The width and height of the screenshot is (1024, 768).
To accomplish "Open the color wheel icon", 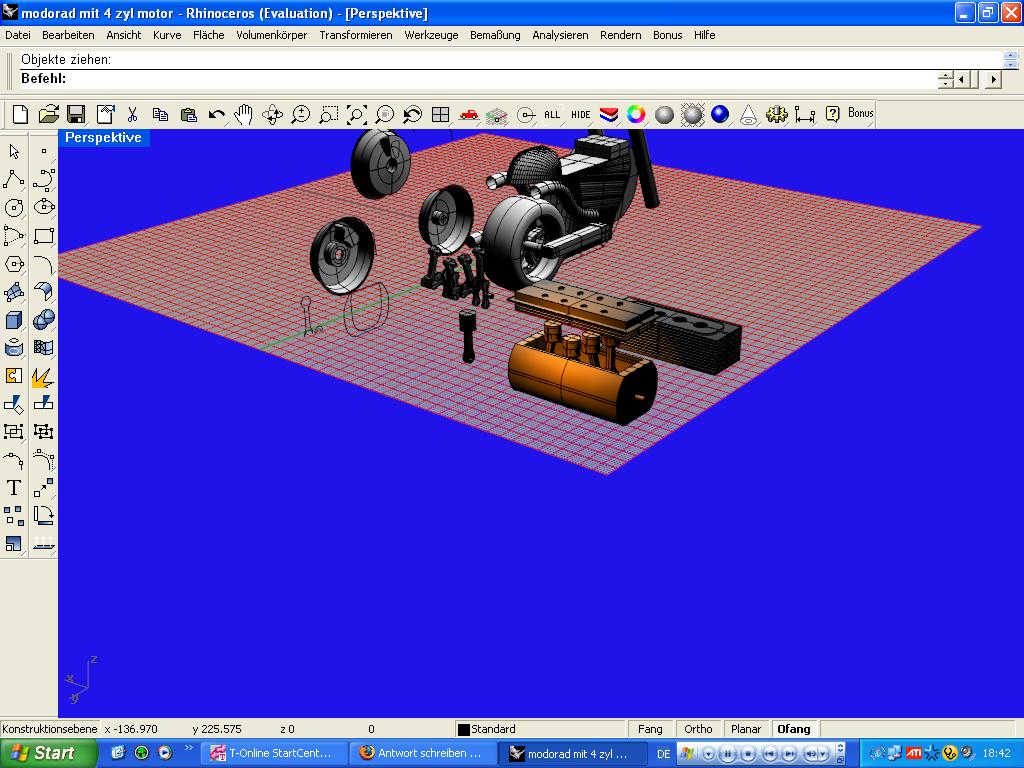I will point(636,115).
